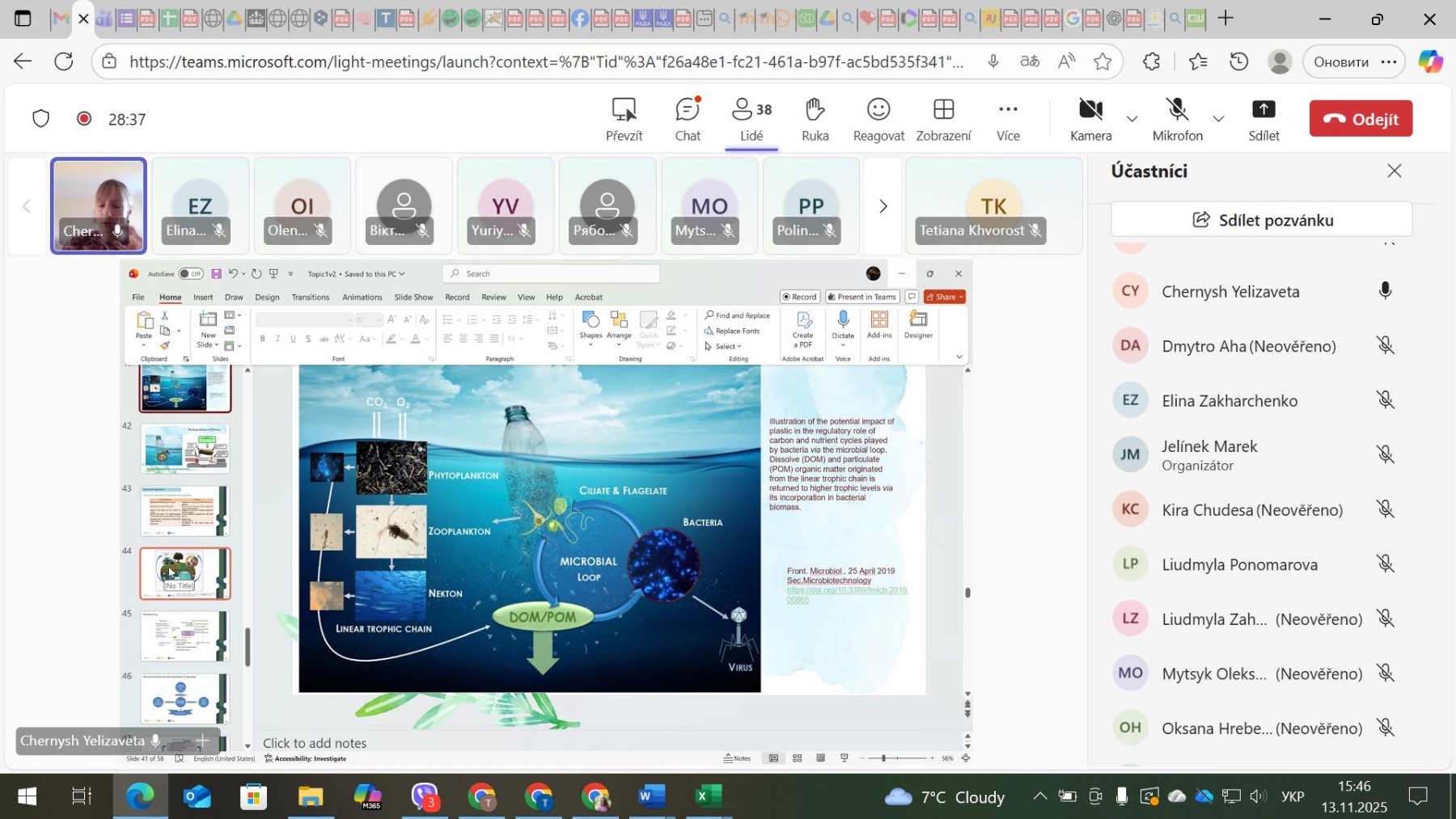
Task: Close the Účastníci panel
Action: (1394, 171)
